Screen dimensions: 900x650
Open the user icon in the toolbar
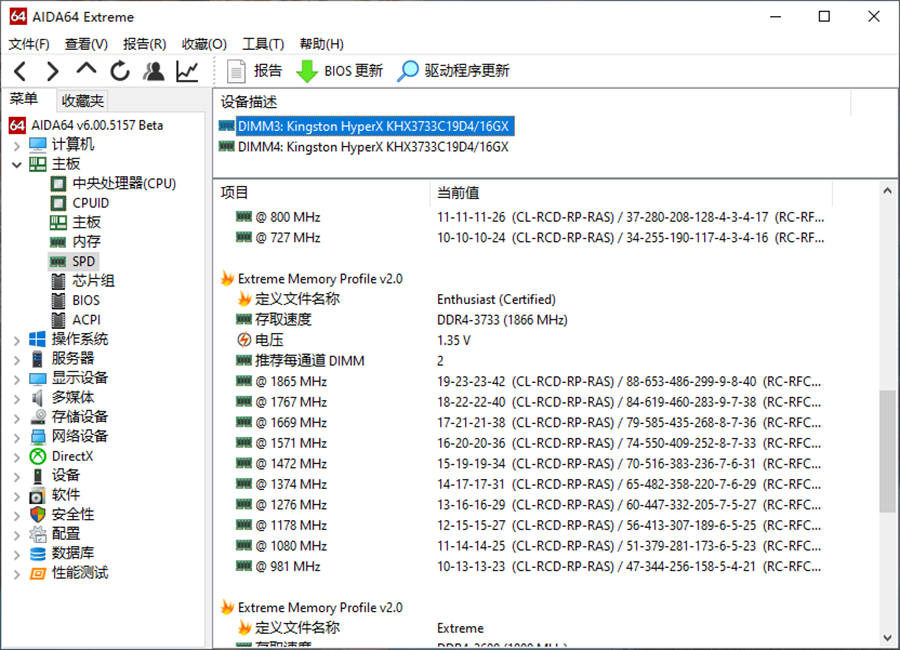tap(154, 71)
